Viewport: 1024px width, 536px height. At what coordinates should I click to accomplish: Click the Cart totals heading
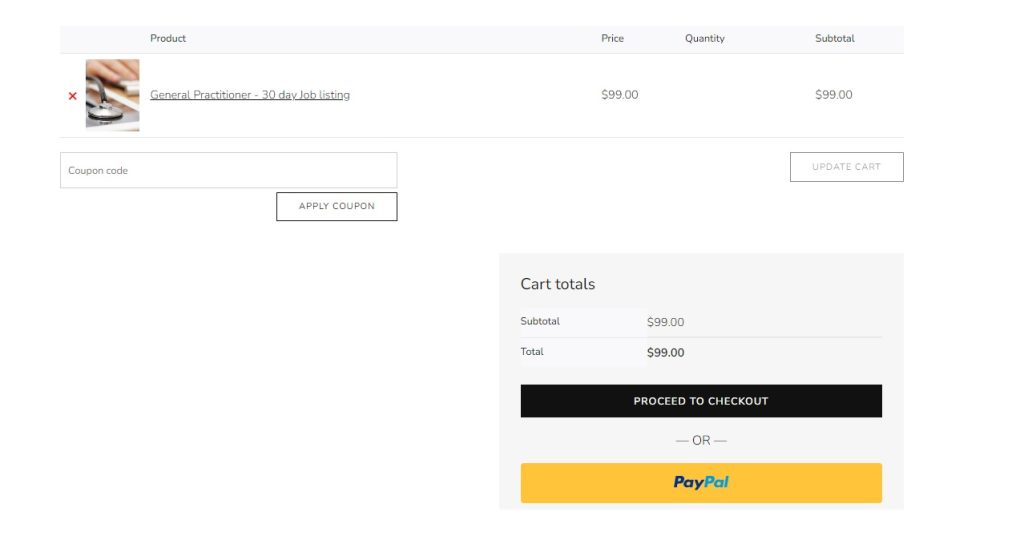coord(557,284)
